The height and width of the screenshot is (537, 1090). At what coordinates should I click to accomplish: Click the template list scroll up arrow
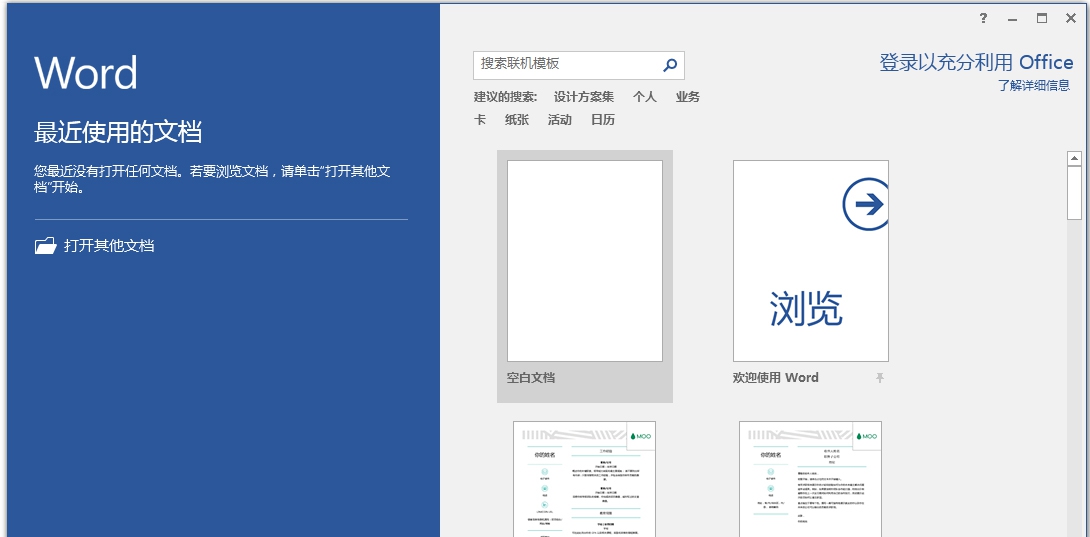point(1074,158)
